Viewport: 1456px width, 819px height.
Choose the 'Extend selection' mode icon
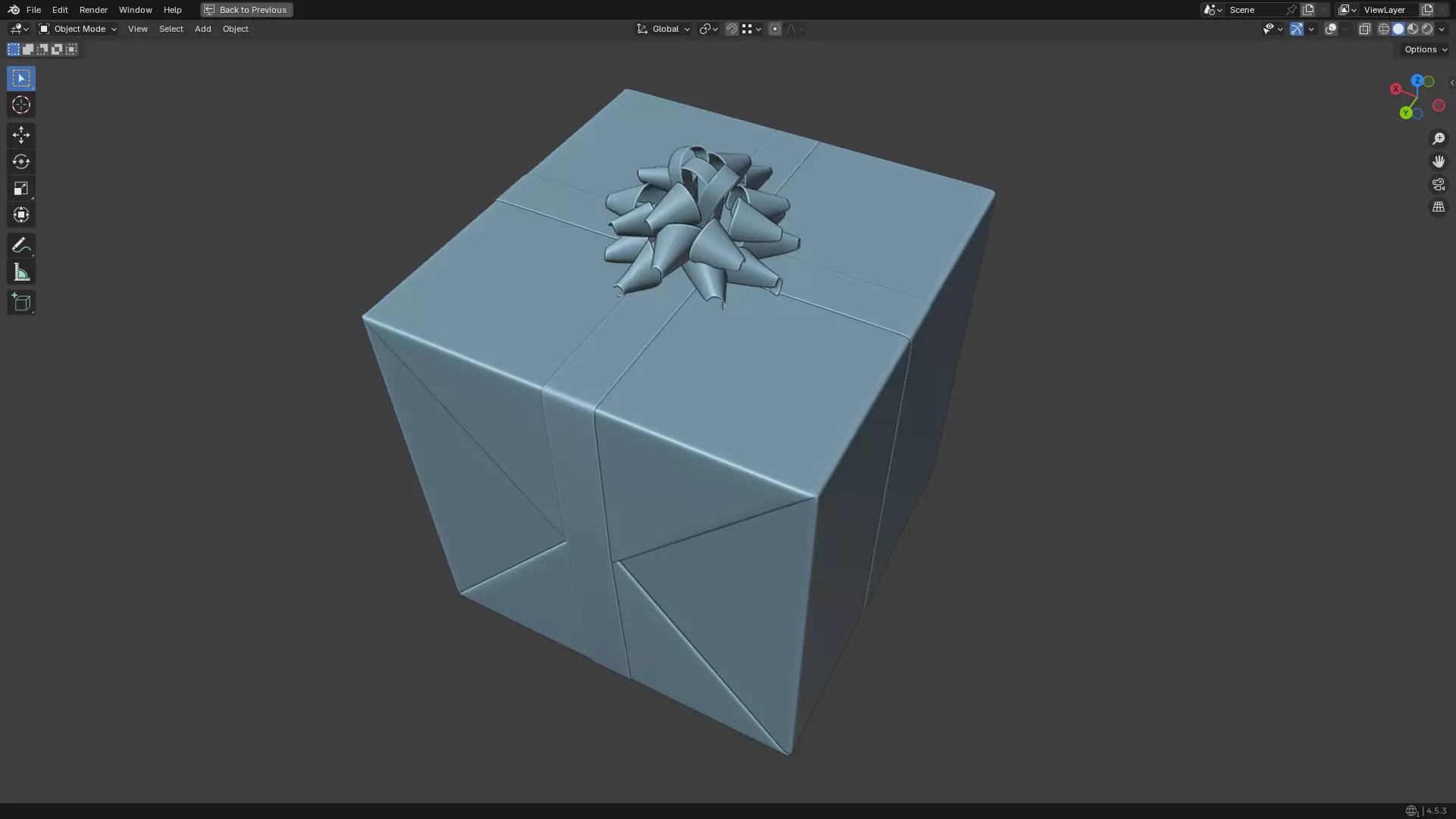click(28, 49)
